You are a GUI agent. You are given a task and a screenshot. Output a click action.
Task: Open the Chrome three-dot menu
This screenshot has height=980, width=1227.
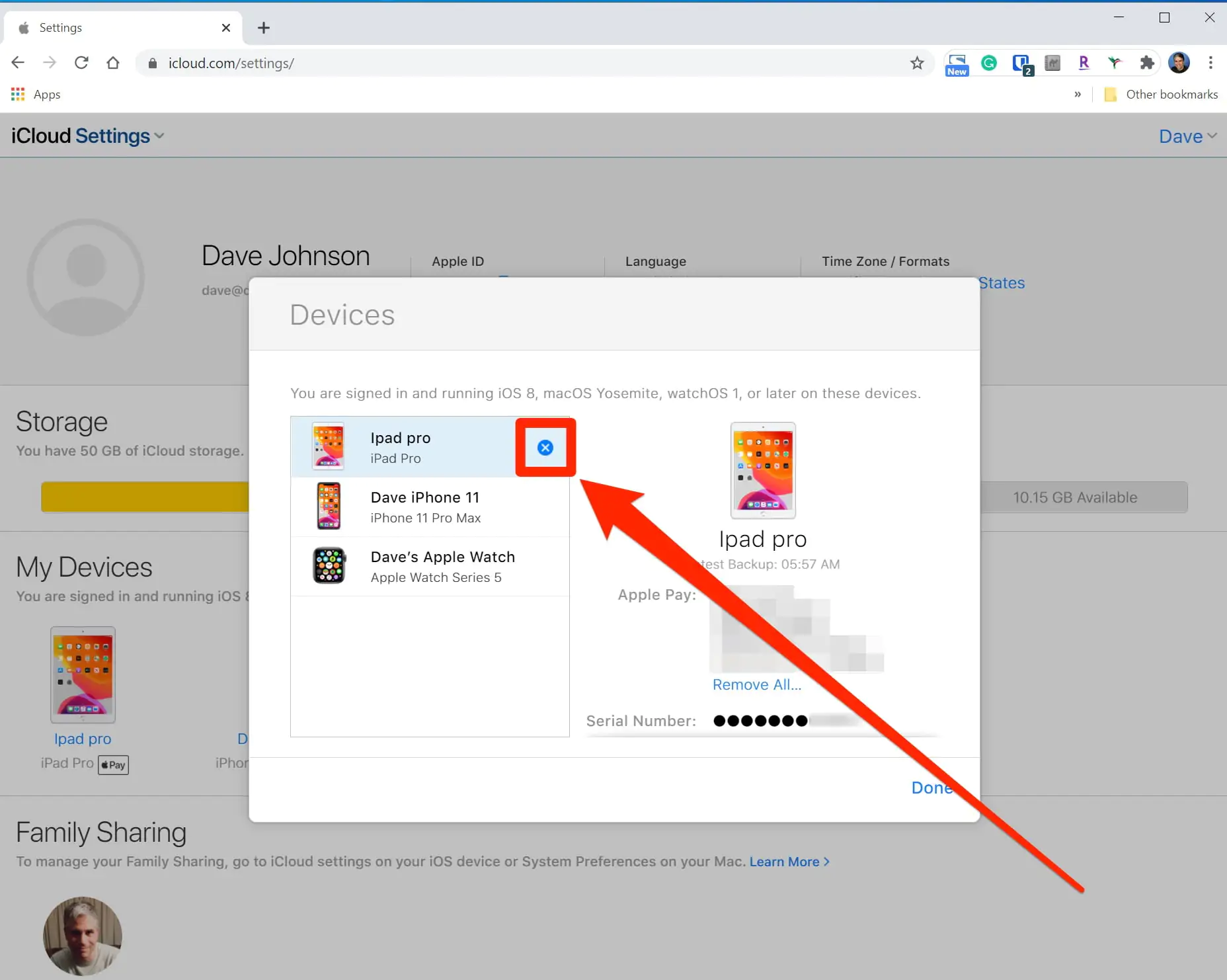pyautogui.click(x=1211, y=63)
